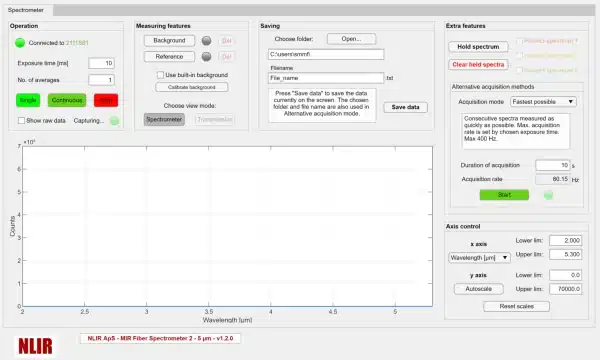Click the 'Choose view mode:' label

(190, 106)
